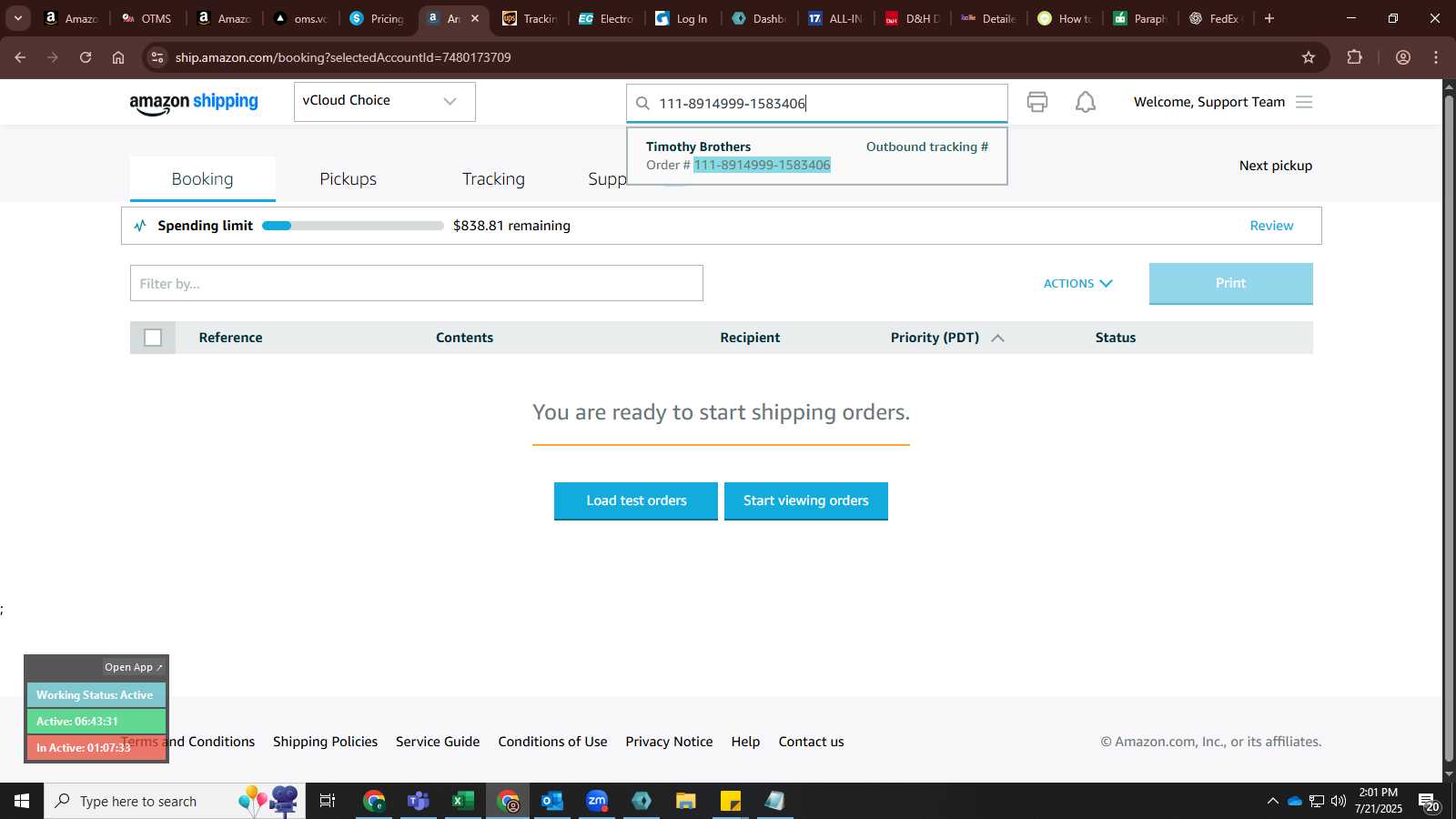Click the Filter by input field
Image resolution: width=1456 pixels, height=819 pixels.
tap(417, 283)
